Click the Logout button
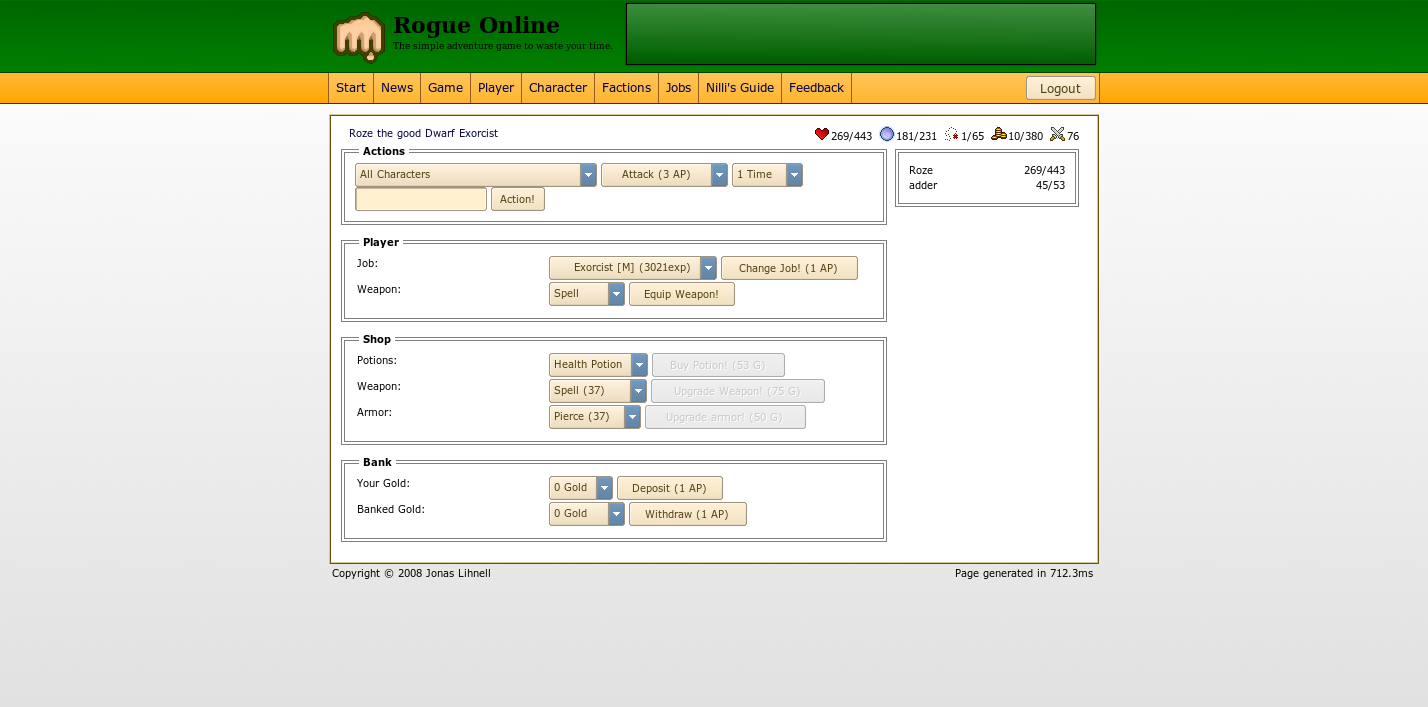 (1061, 88)
